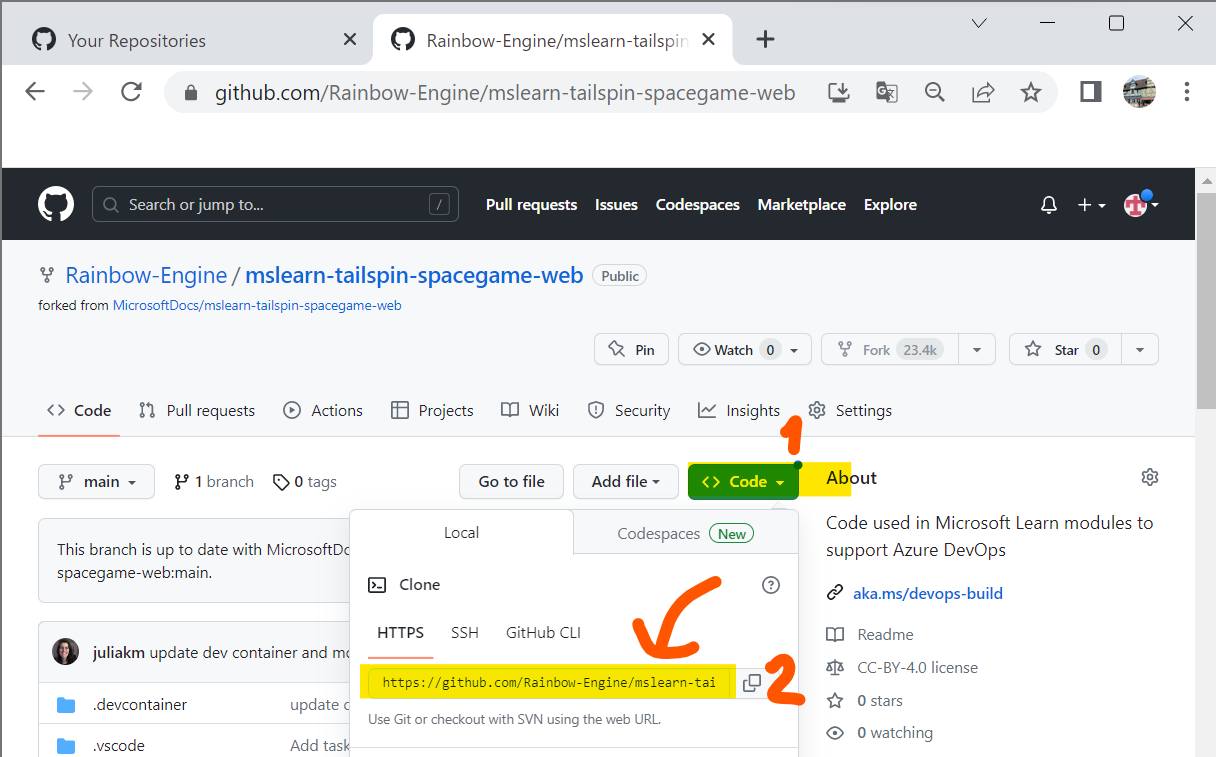Click the browser back arrow
The image size is (1216, 757).
35,92
